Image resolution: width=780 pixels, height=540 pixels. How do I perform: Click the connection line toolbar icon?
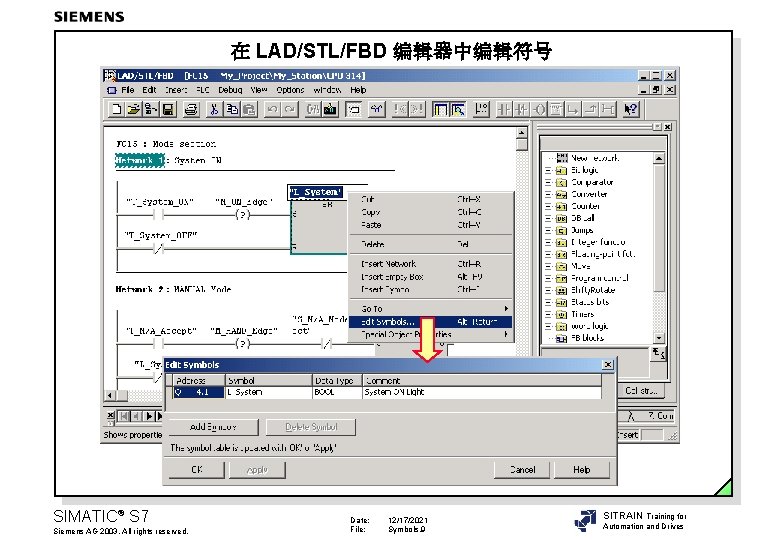click(x=608, y=109)
